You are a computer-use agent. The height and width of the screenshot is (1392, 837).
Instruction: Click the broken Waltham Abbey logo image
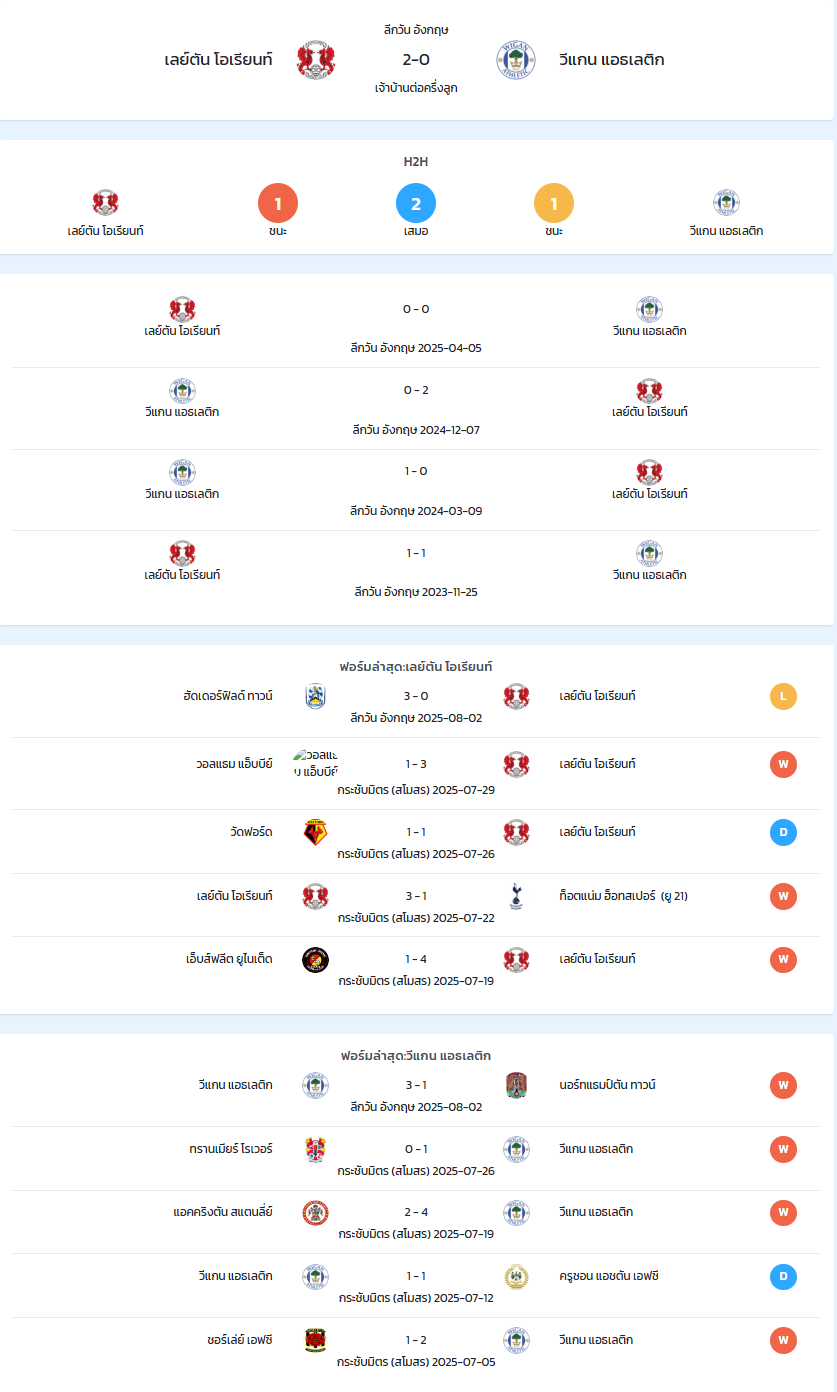pos(316,763)
